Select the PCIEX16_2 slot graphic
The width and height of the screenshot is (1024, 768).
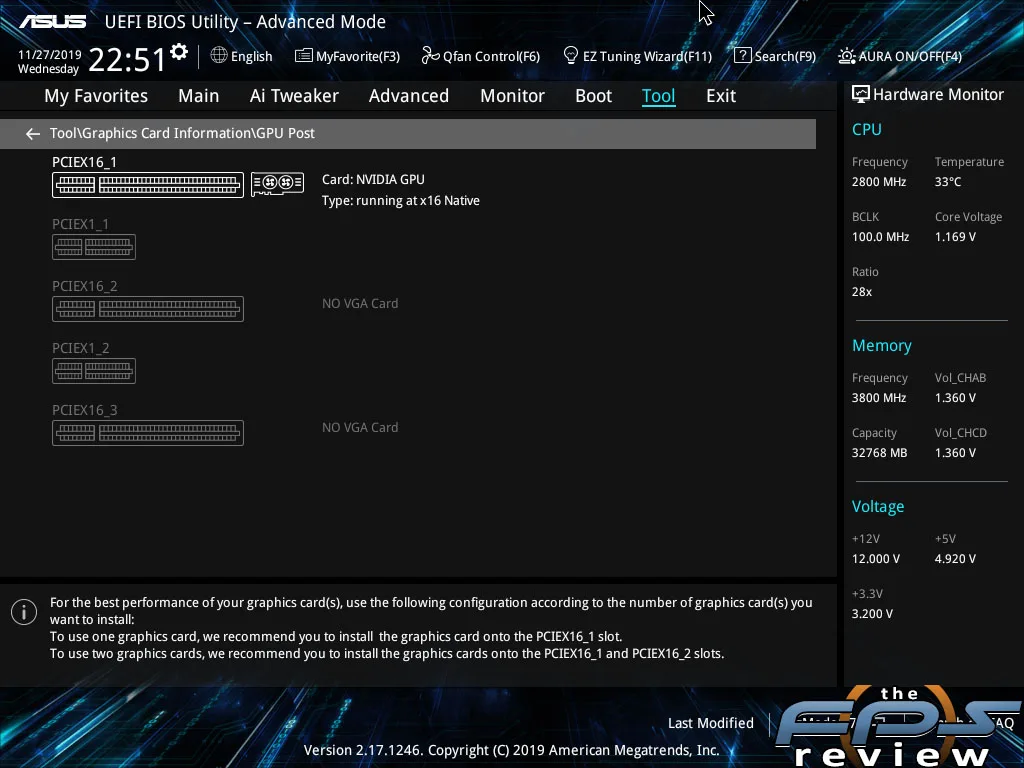tap(148, 309)
